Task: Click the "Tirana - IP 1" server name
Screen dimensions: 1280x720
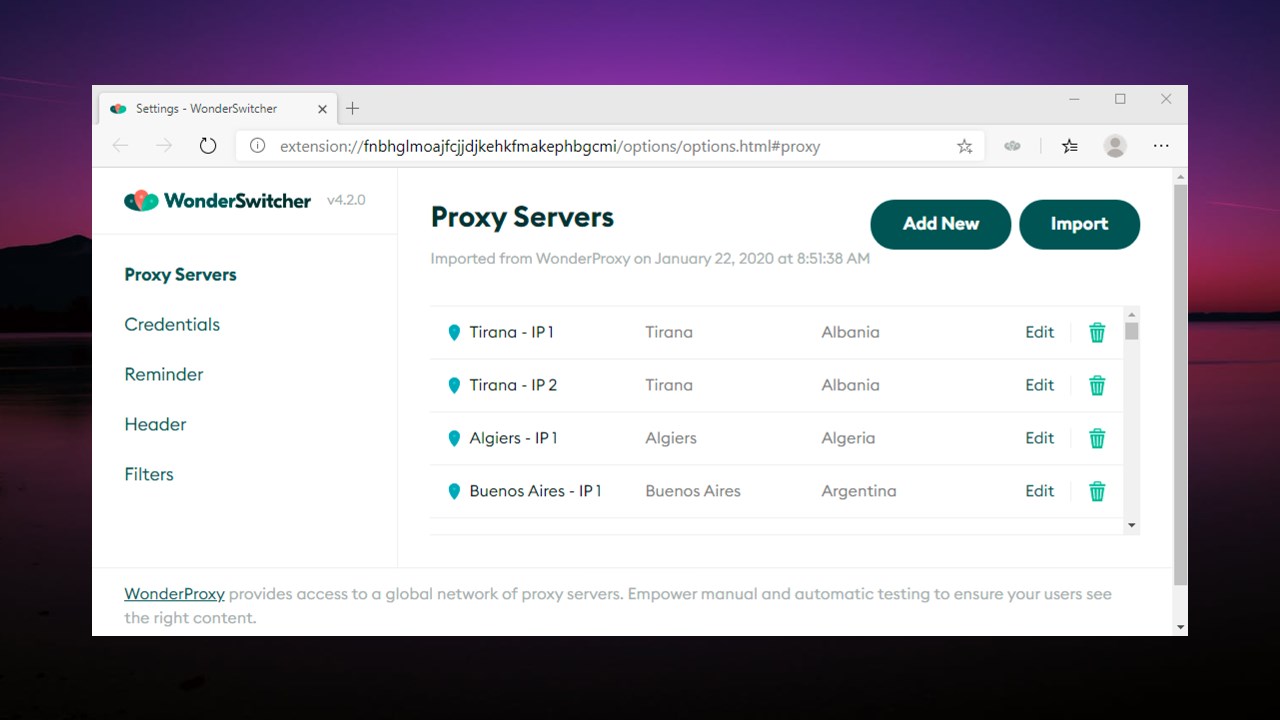Action: (511, 332)
